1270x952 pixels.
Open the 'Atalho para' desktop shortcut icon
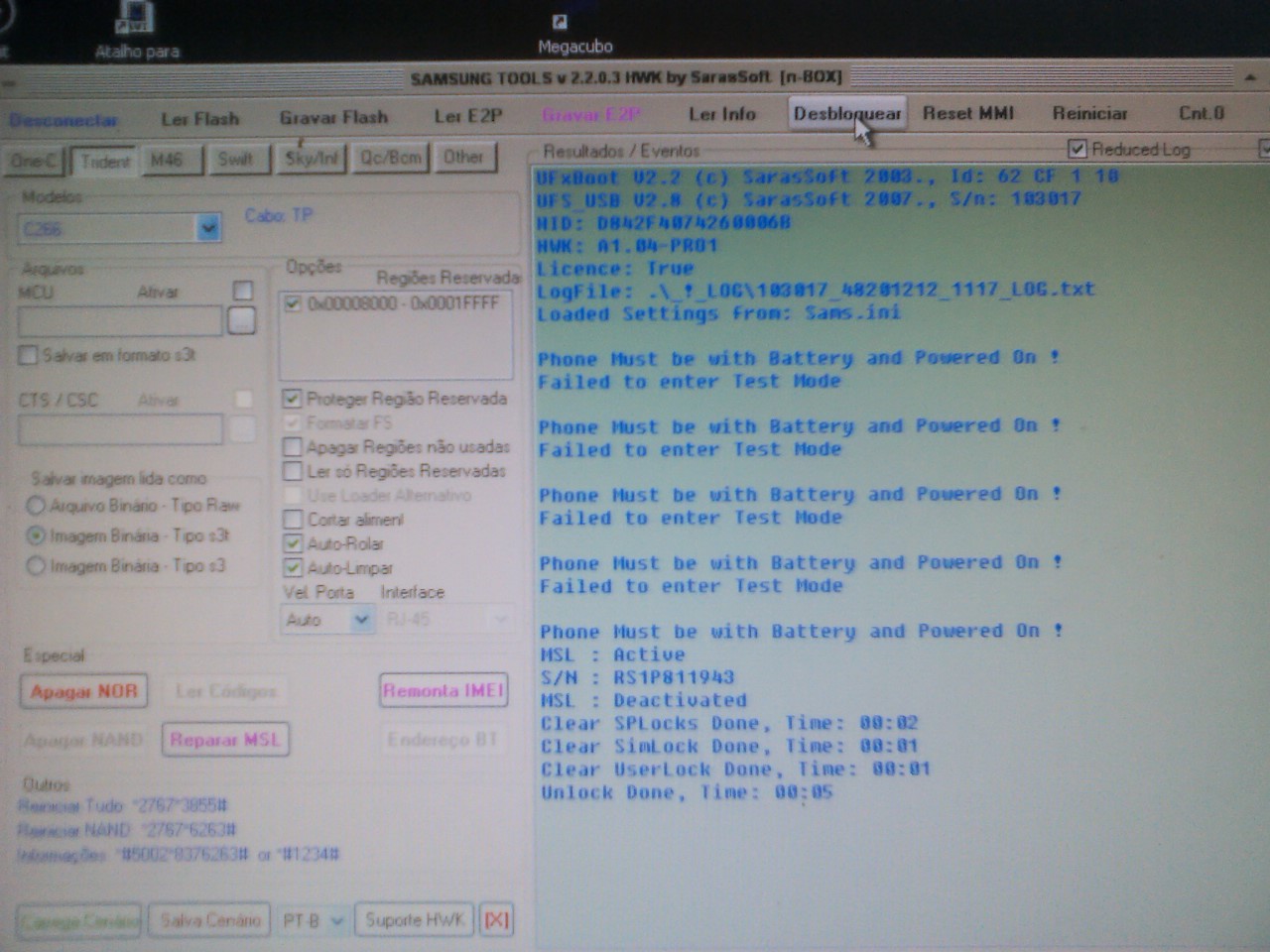point(137,30)
